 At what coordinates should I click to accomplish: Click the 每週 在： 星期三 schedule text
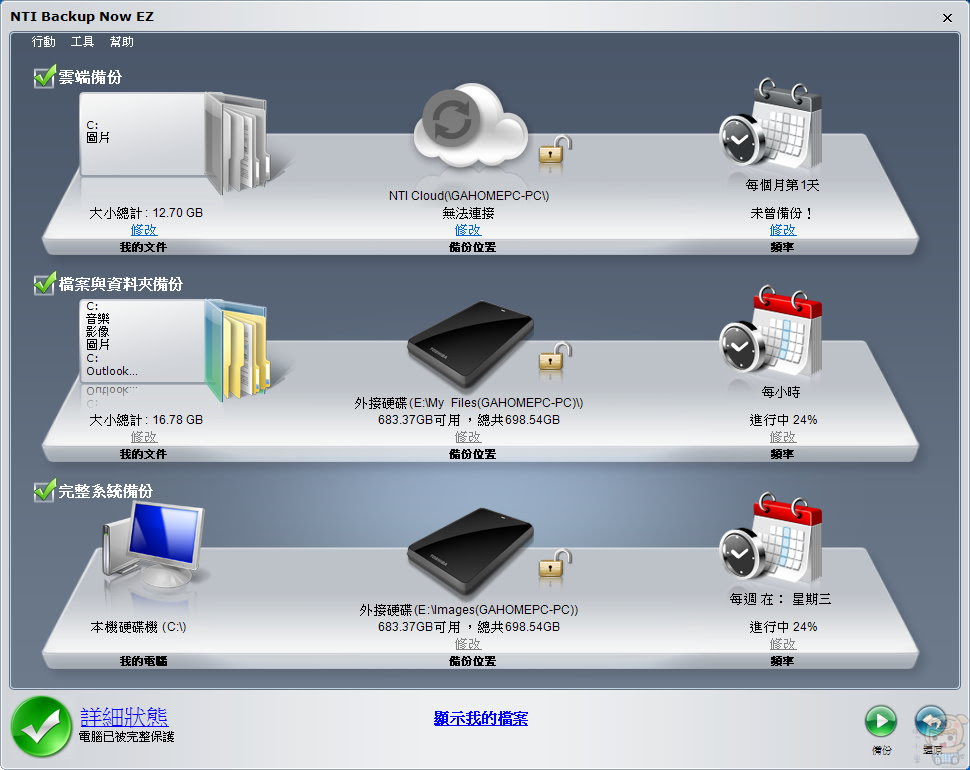tap(780, 599)
